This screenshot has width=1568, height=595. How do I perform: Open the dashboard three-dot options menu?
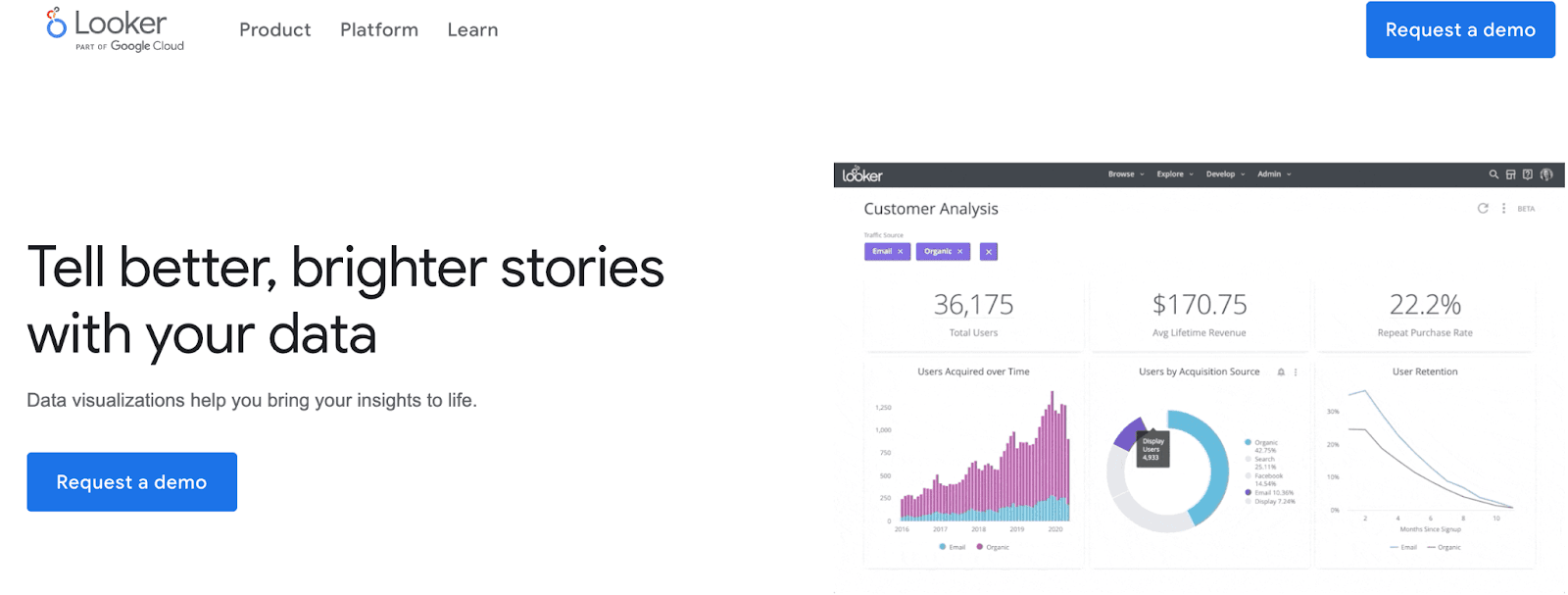1503,209
